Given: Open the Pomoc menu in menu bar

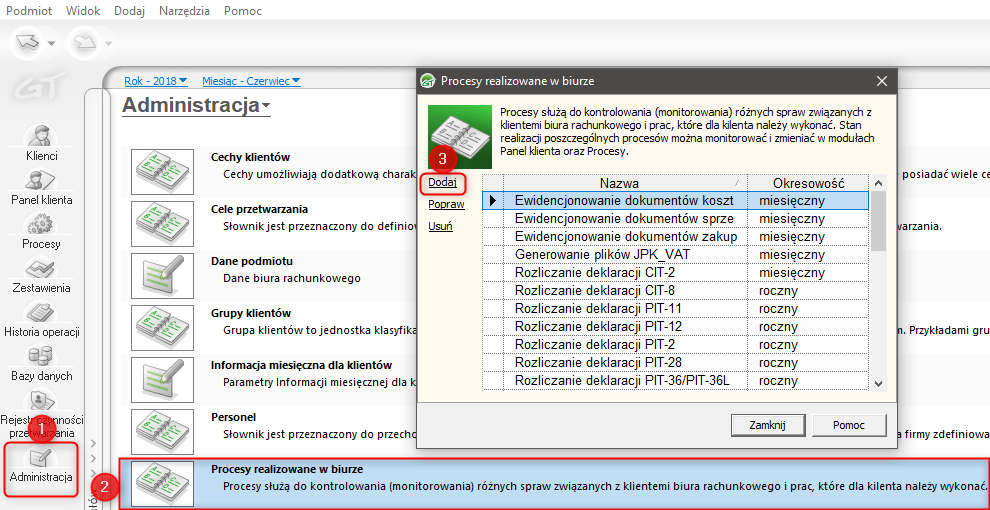Looking at the screenshot, I should tap(242, 11).
